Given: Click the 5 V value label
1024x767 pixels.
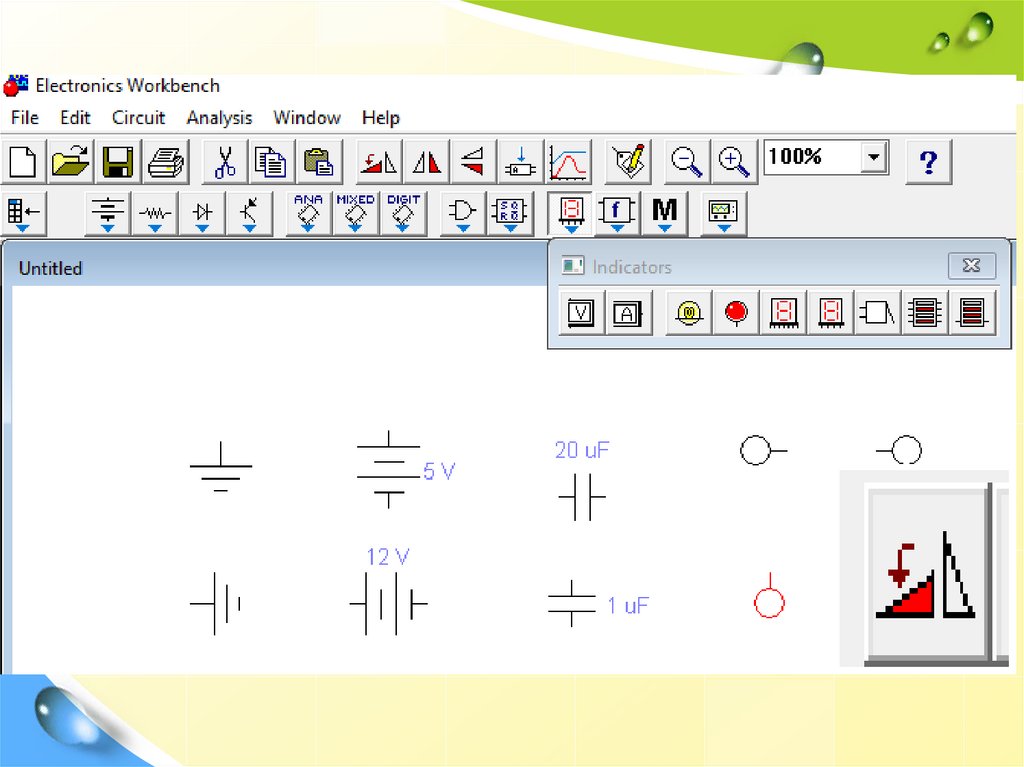Looking at the screenshot, I should (x=439, y=472).
